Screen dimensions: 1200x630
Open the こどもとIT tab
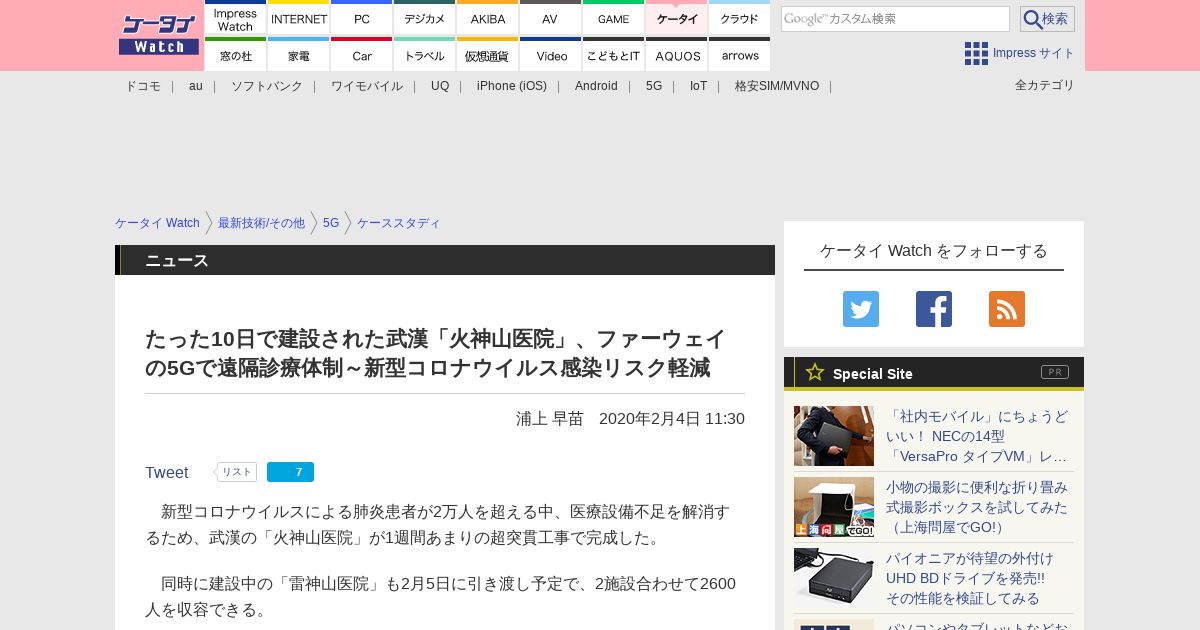(x=614, y=54)
